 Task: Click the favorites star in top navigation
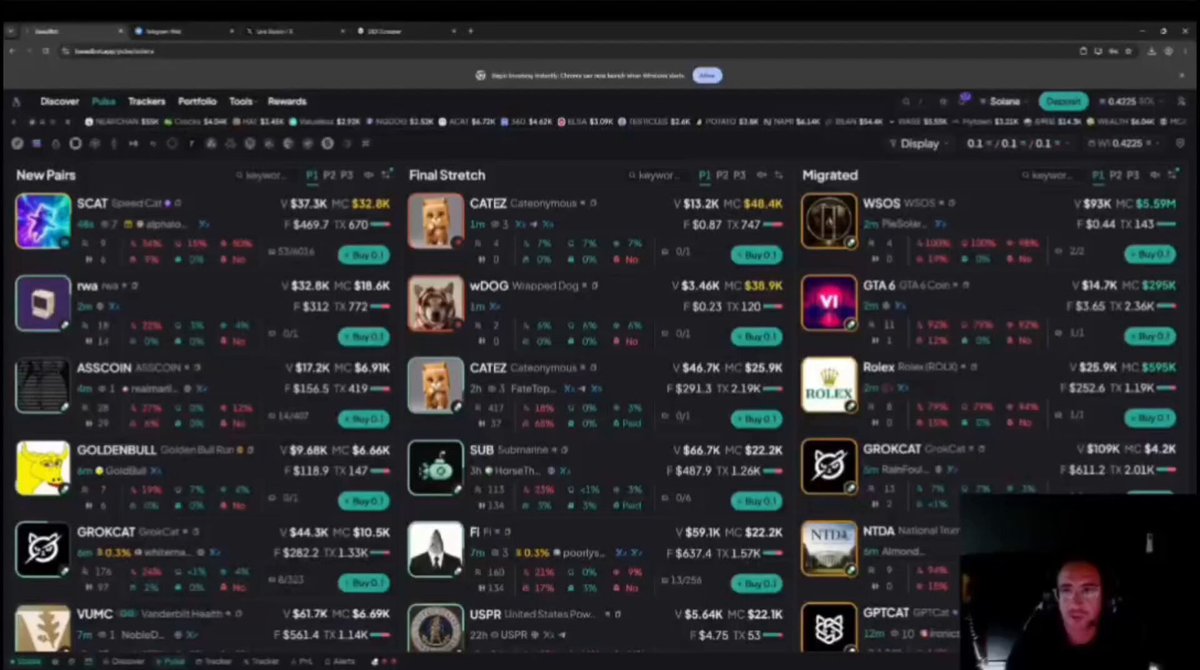pyautogui.click(x=942, y=101)
